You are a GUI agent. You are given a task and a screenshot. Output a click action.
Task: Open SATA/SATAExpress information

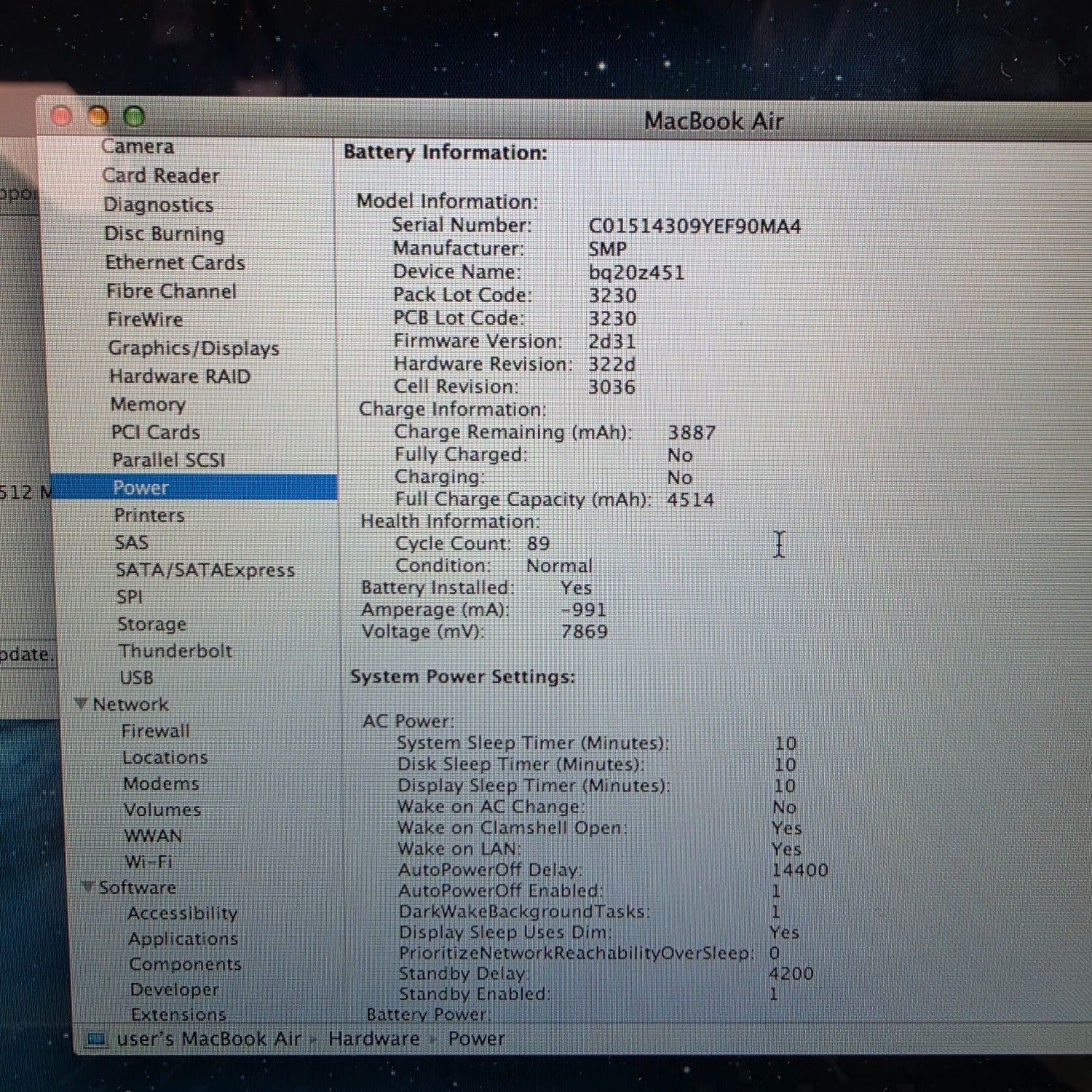click(205, 570)
